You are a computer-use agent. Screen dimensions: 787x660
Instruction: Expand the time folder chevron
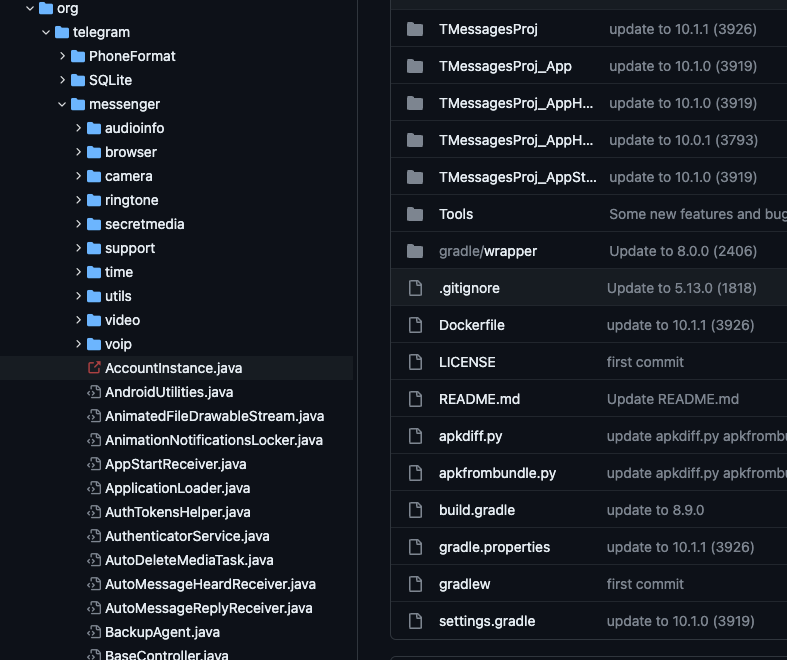(78, 272)
